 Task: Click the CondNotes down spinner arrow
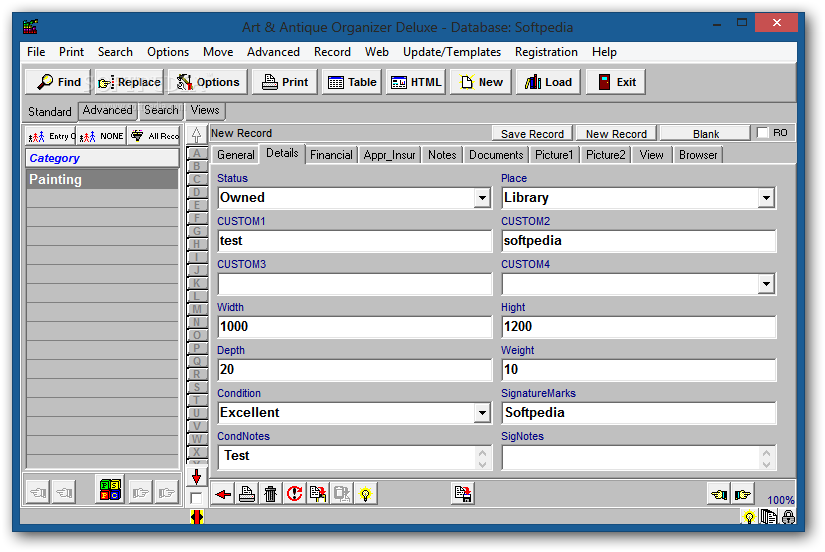482,464
